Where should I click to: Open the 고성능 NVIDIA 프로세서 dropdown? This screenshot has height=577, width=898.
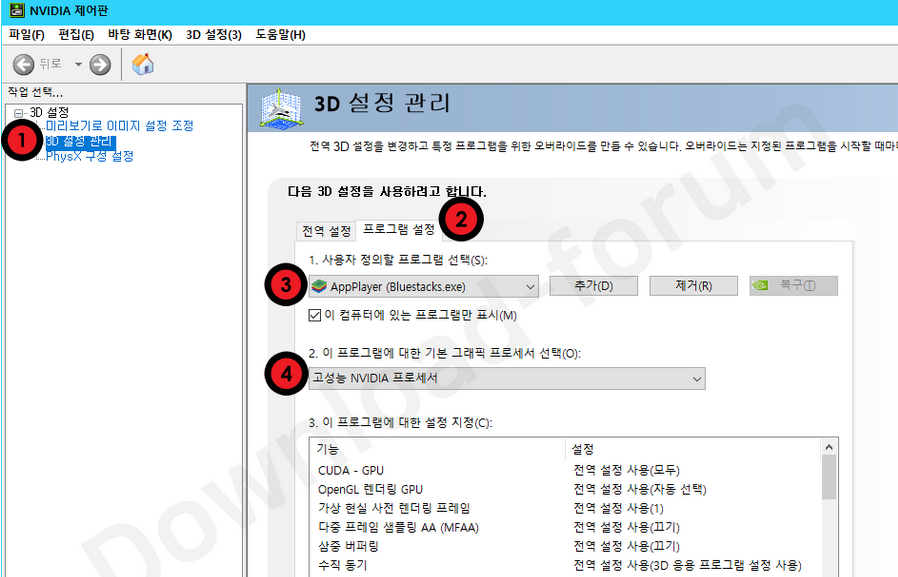(x=507, y=378)
